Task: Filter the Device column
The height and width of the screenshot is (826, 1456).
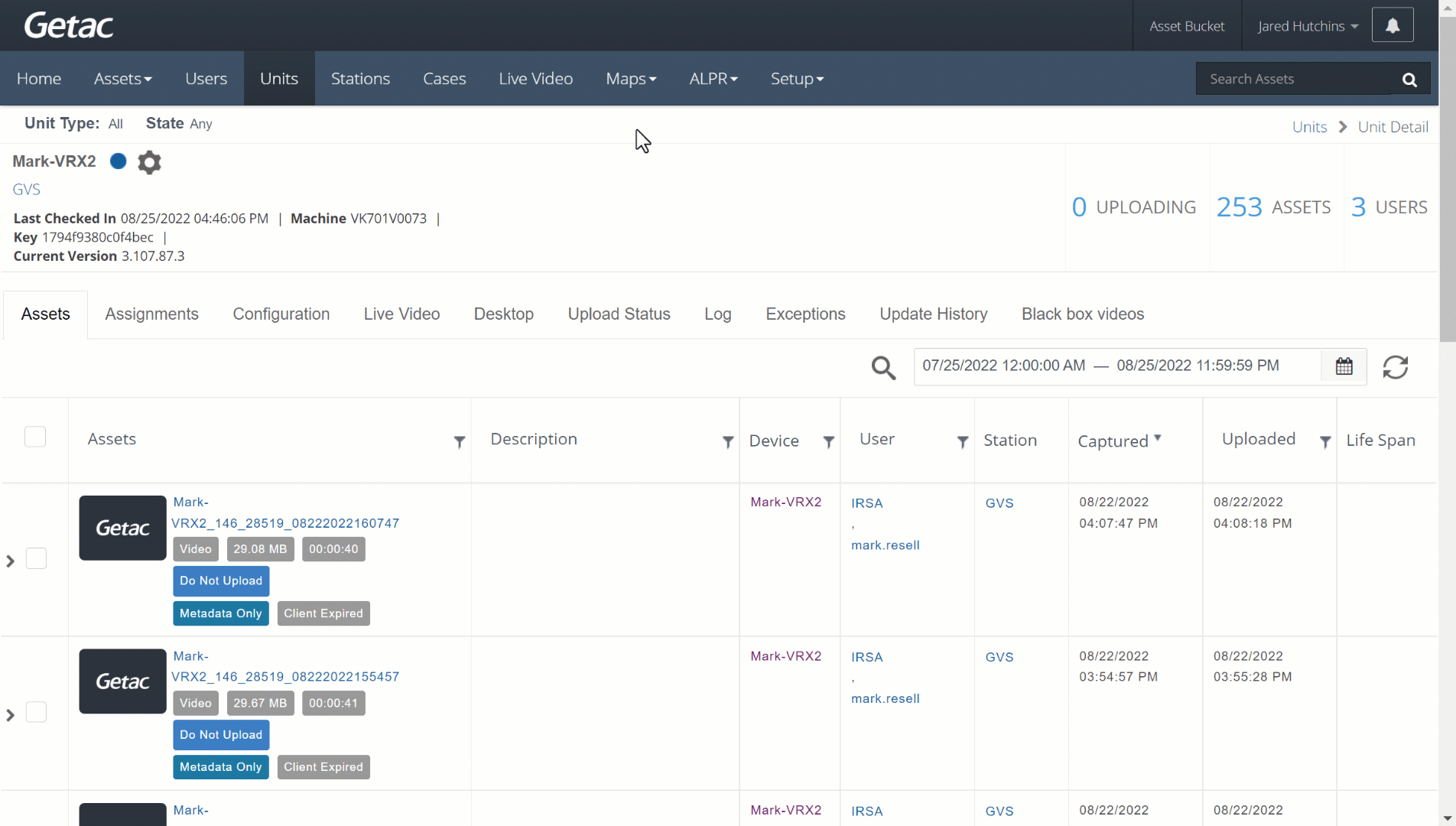Action: tap(828, 442)
